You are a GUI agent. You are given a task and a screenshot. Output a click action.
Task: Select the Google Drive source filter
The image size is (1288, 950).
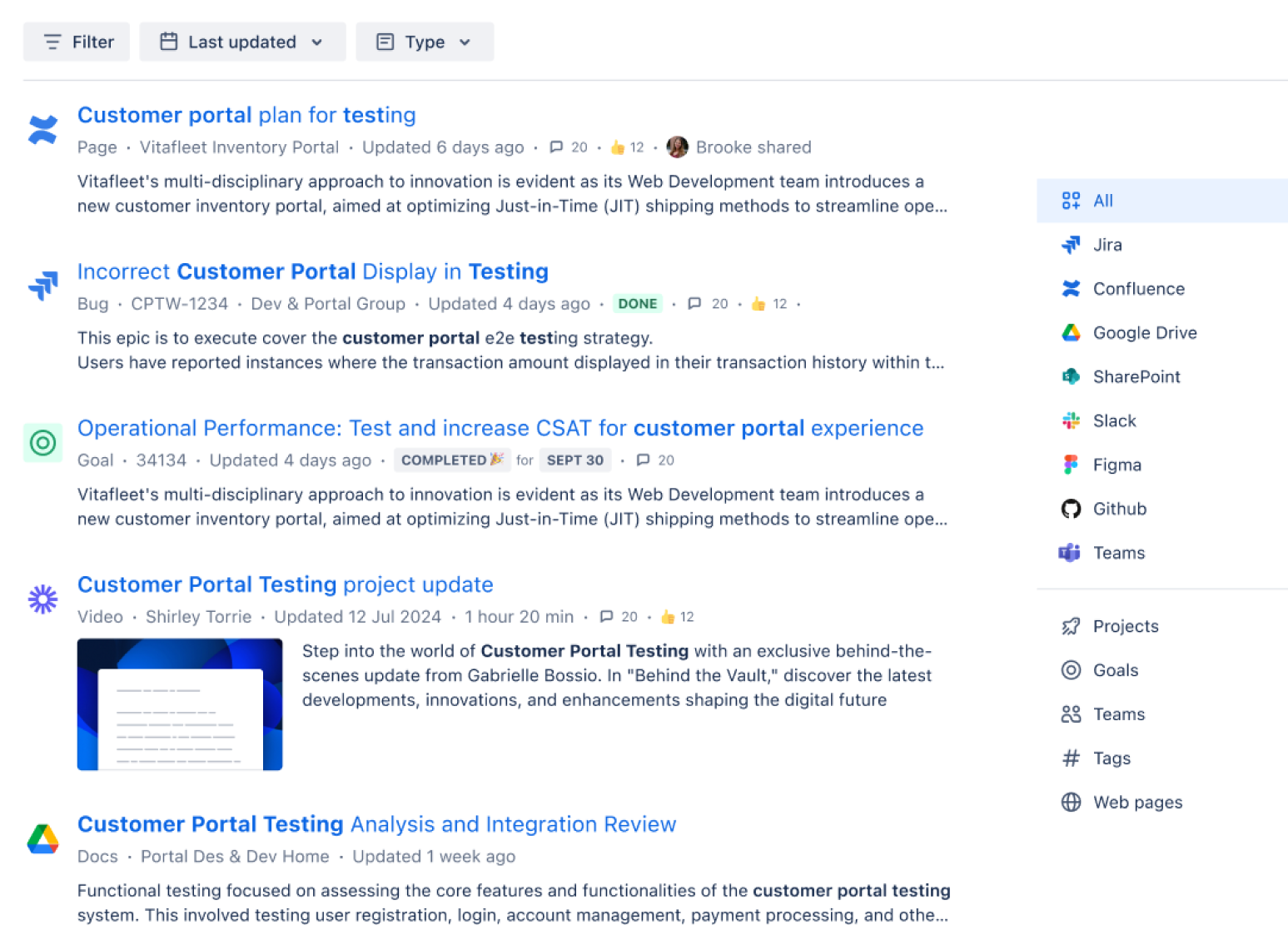pyautogui.click(x=1071, y=332)
